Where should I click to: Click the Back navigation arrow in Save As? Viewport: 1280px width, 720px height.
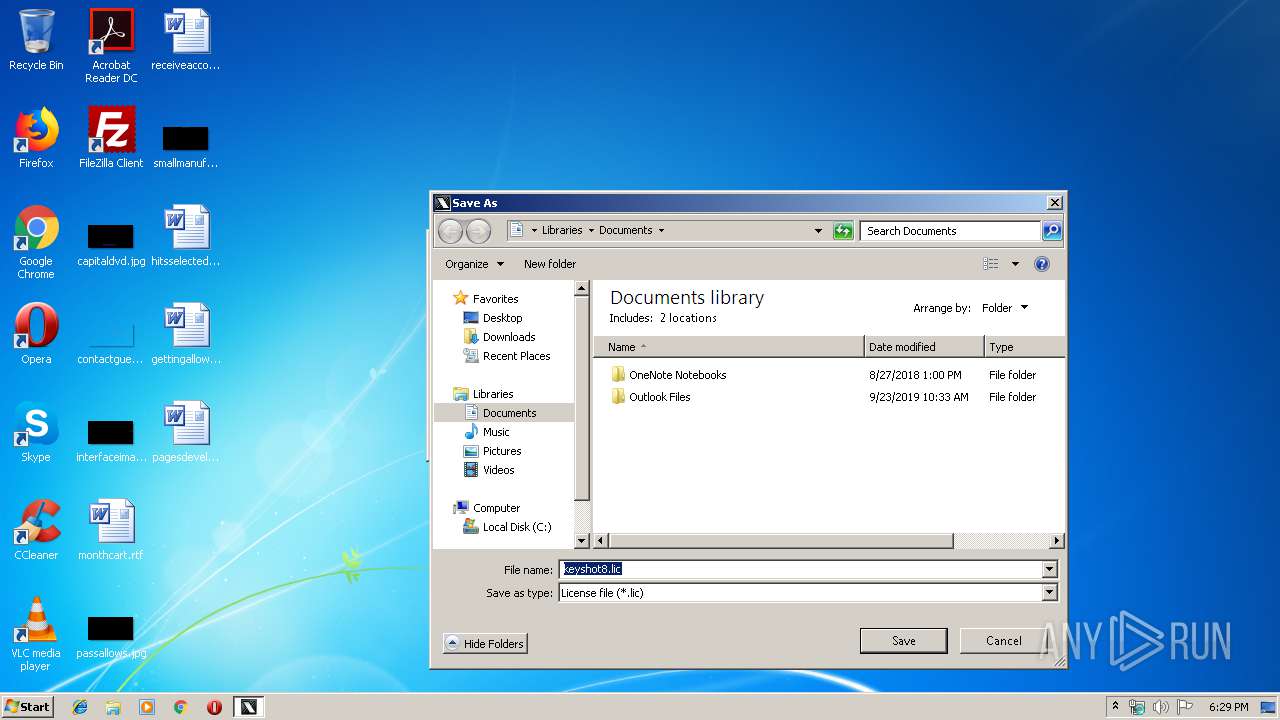point(451,231)
